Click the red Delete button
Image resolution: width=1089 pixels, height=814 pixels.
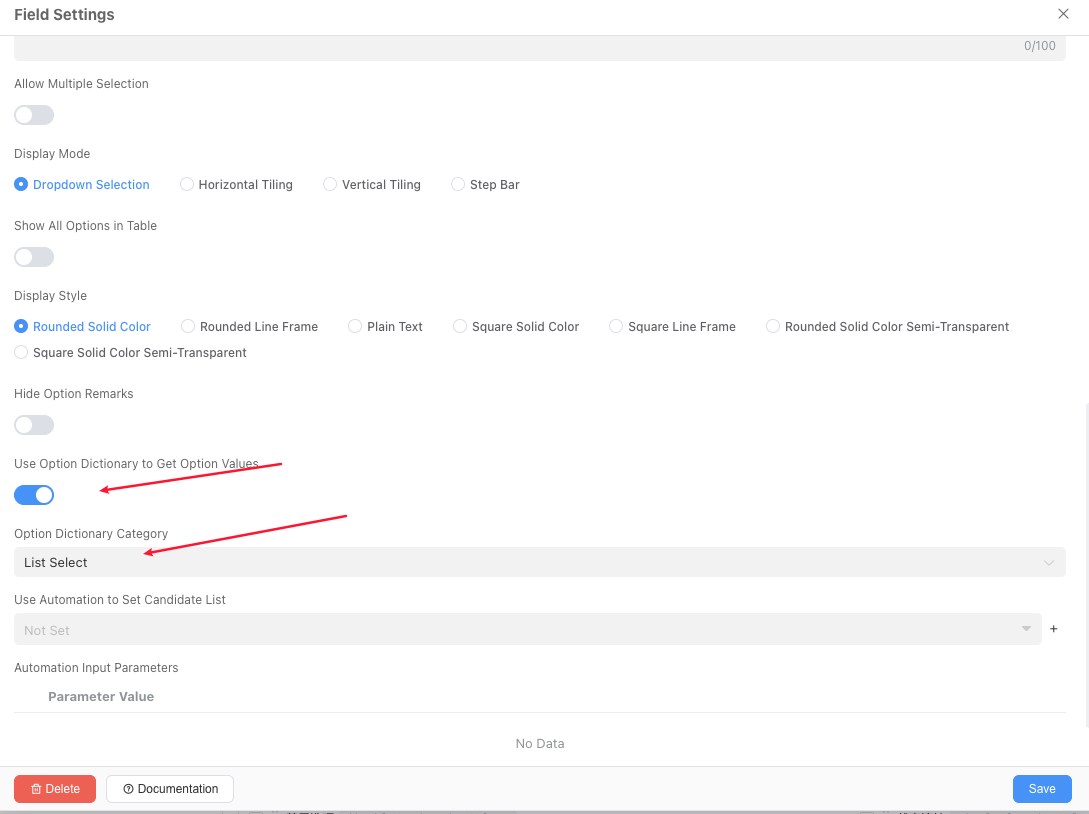(55, 789)
